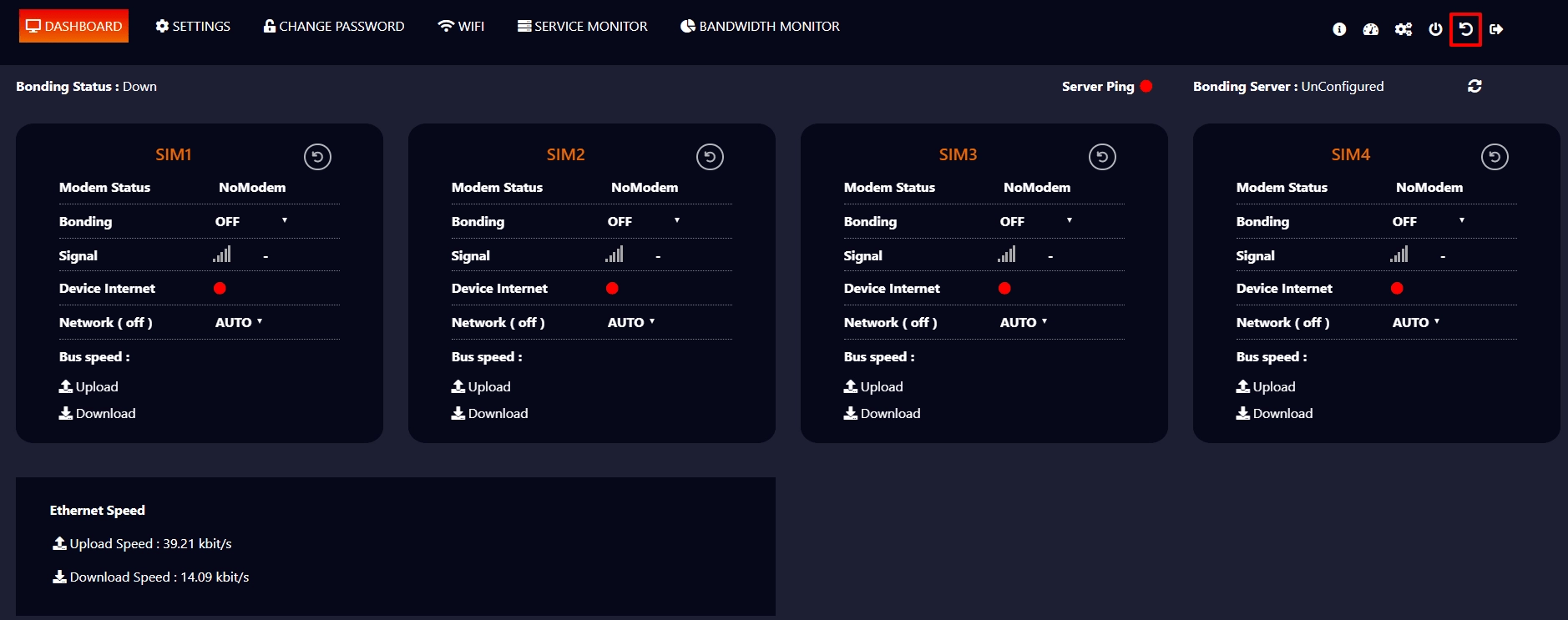Open the Settings menu

193,26
